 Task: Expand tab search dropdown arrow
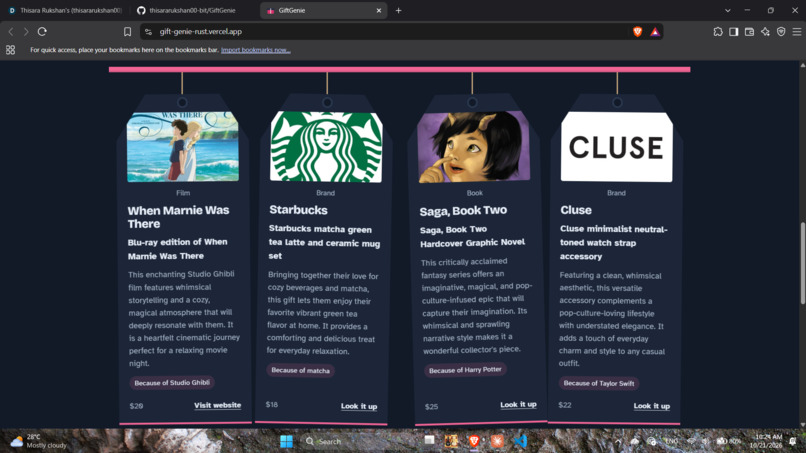pyautogui.click(x=727, y=10)
